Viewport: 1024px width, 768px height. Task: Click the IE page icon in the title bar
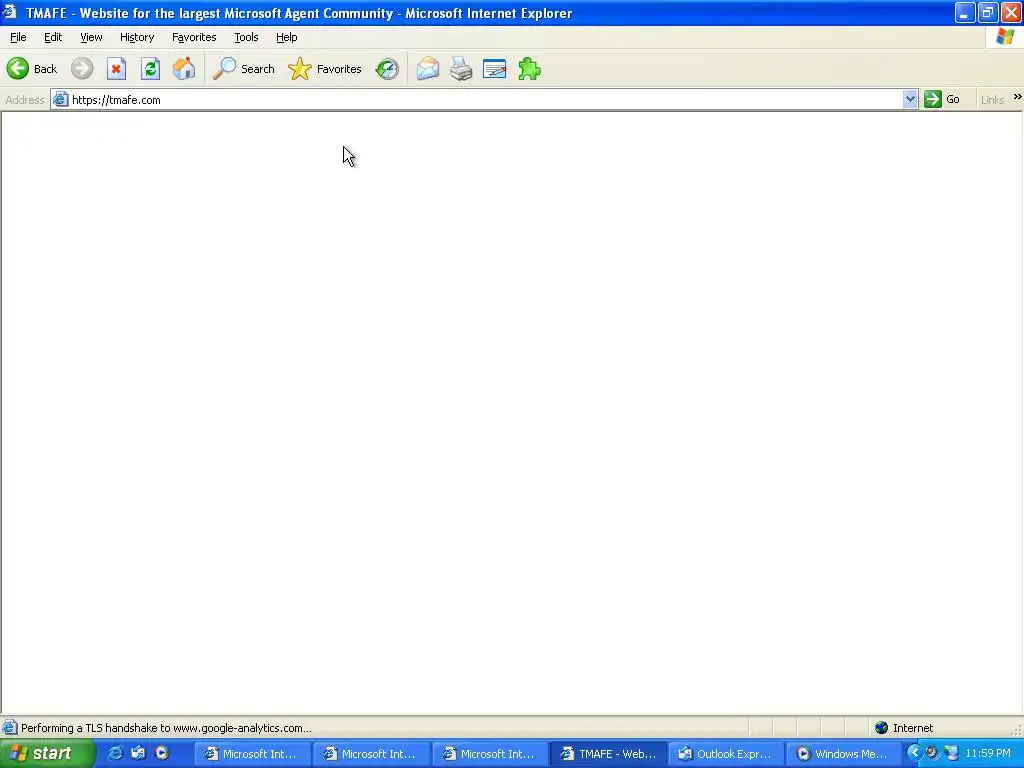pos(10,12)
